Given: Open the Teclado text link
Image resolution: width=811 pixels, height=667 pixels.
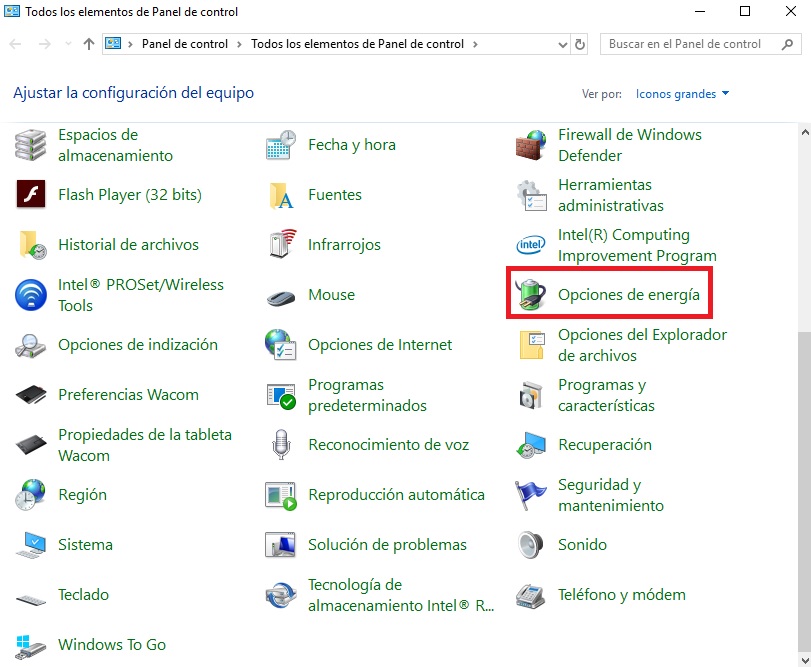Looking at the screenshot, I should coord(83,595).
